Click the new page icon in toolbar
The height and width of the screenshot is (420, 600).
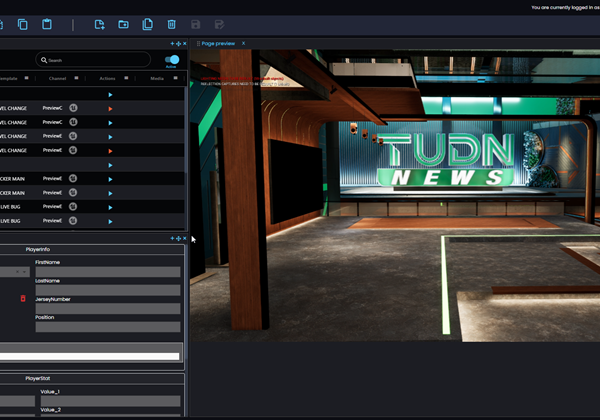(99, 24)
